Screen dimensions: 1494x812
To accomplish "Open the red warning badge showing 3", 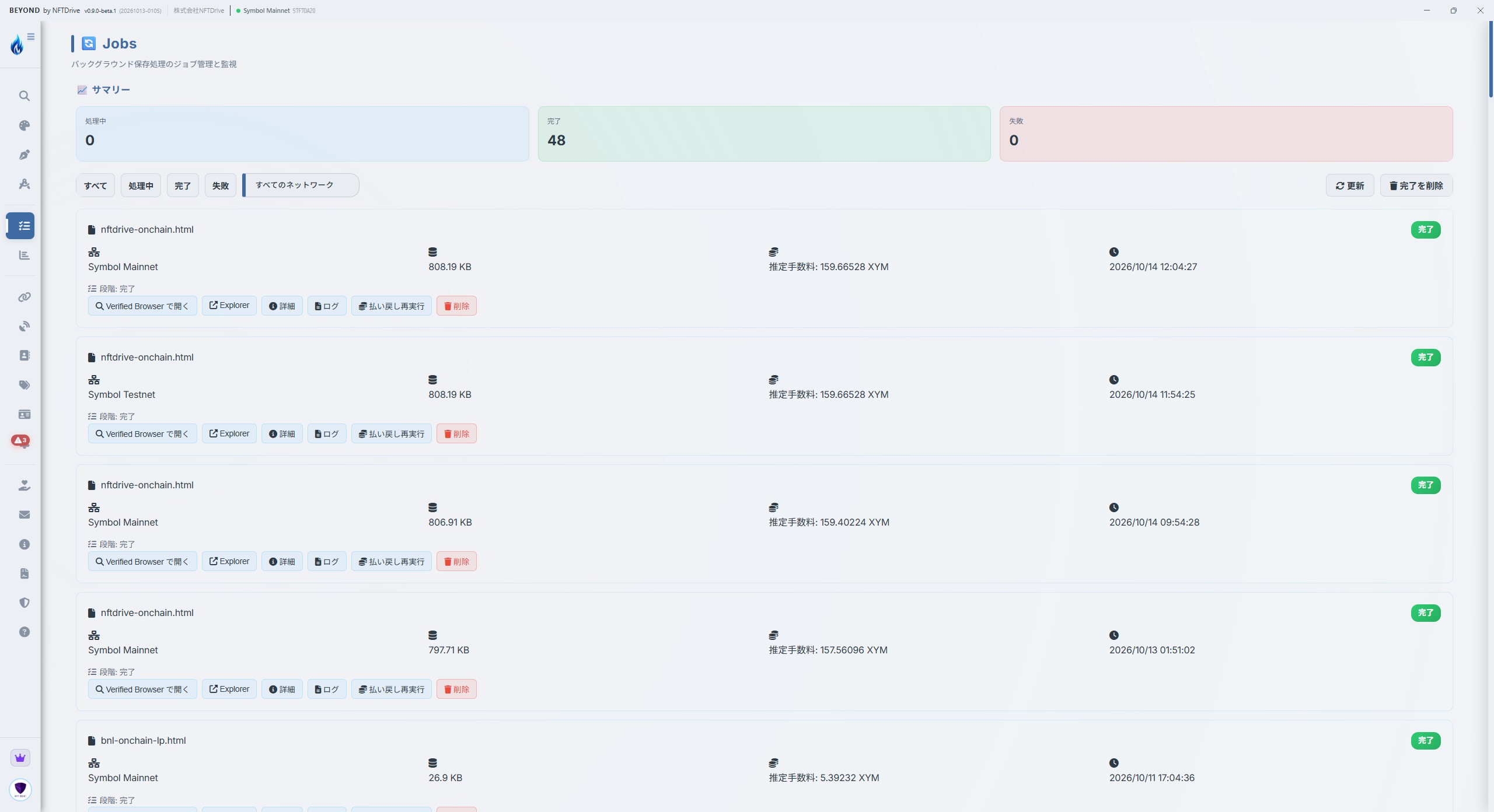I will pyautogui.click(x=20, y=440).
